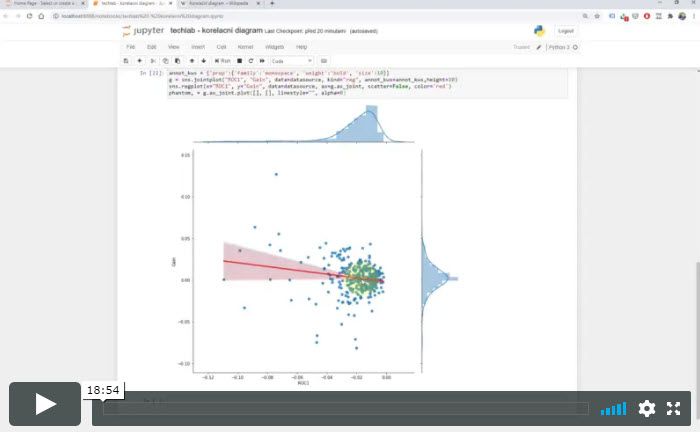This screenshot has height=432, width=700.
Task: Reload the browser page
Action: (29, 16)
